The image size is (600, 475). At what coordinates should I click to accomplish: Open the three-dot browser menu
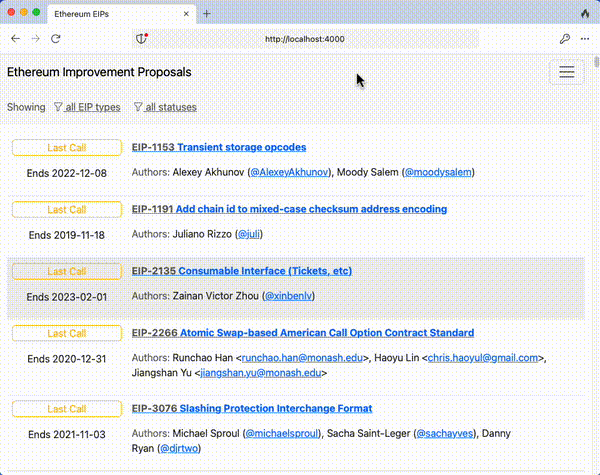coord(585,39)
